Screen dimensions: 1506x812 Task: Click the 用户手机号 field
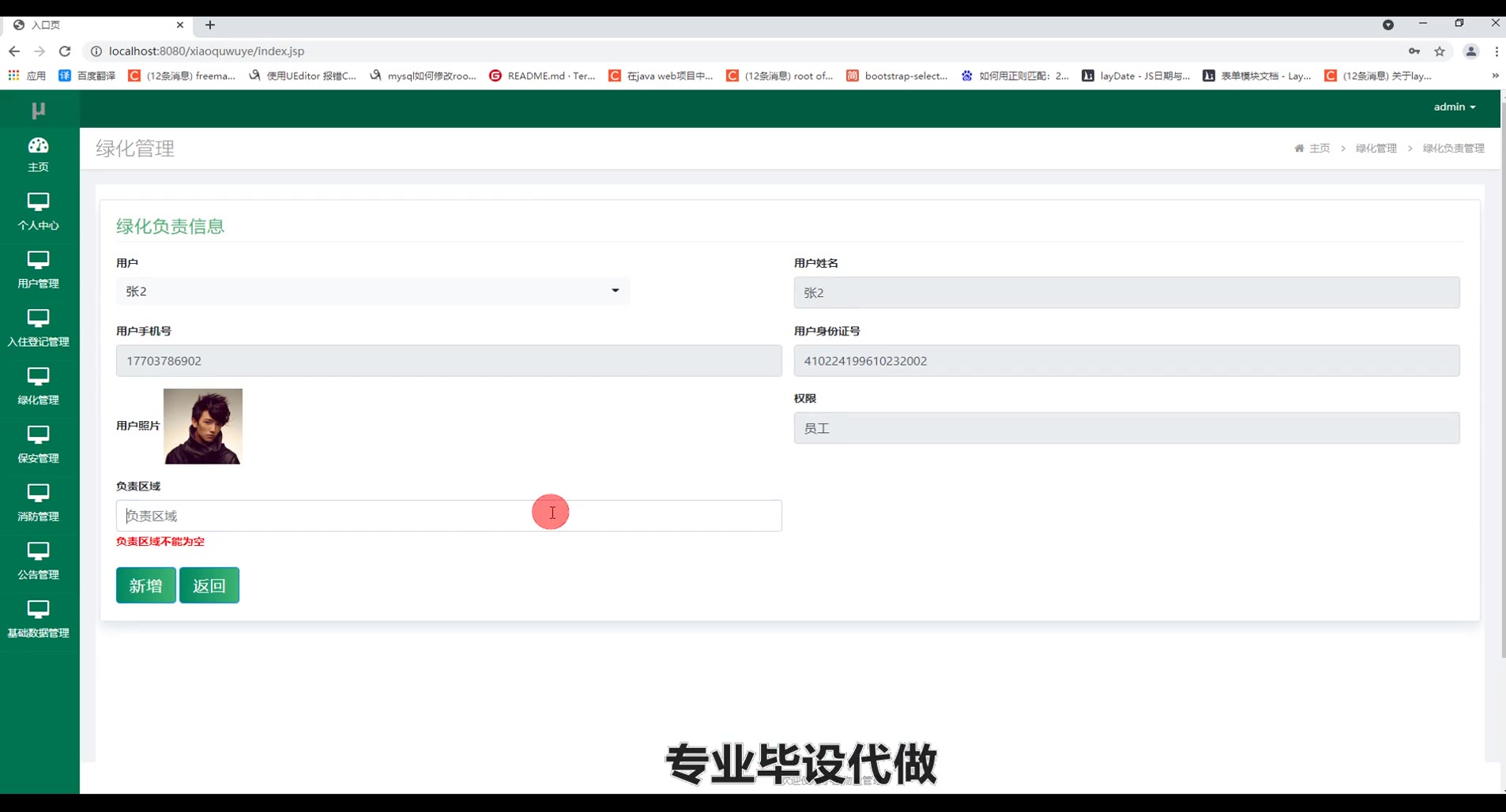tap(449, 361)
